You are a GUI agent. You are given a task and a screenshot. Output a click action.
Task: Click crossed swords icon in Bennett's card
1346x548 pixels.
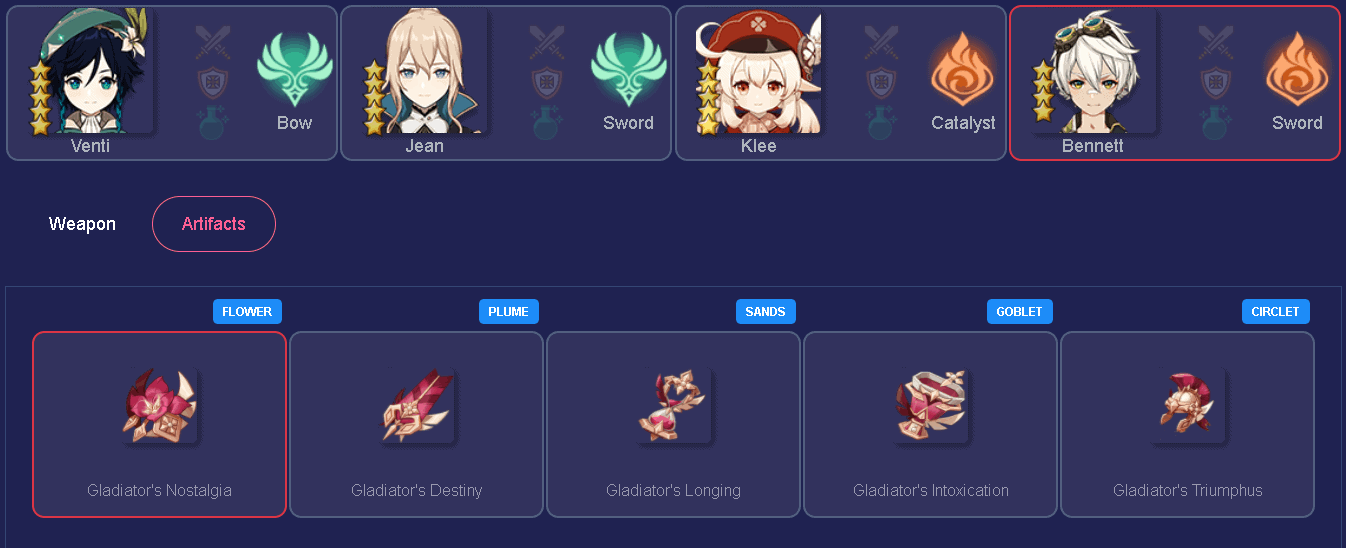coord(1215,43)
